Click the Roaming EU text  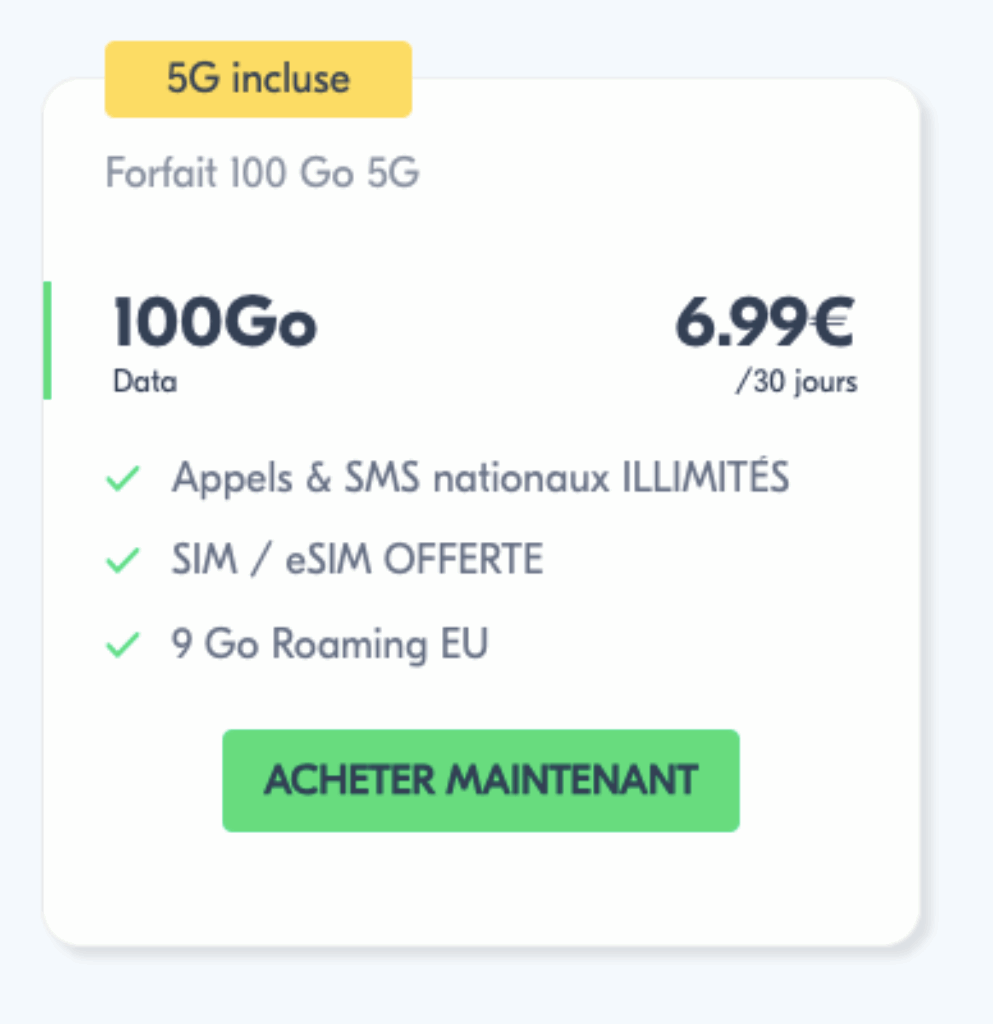pyautogui.click(x=380, y=645)
